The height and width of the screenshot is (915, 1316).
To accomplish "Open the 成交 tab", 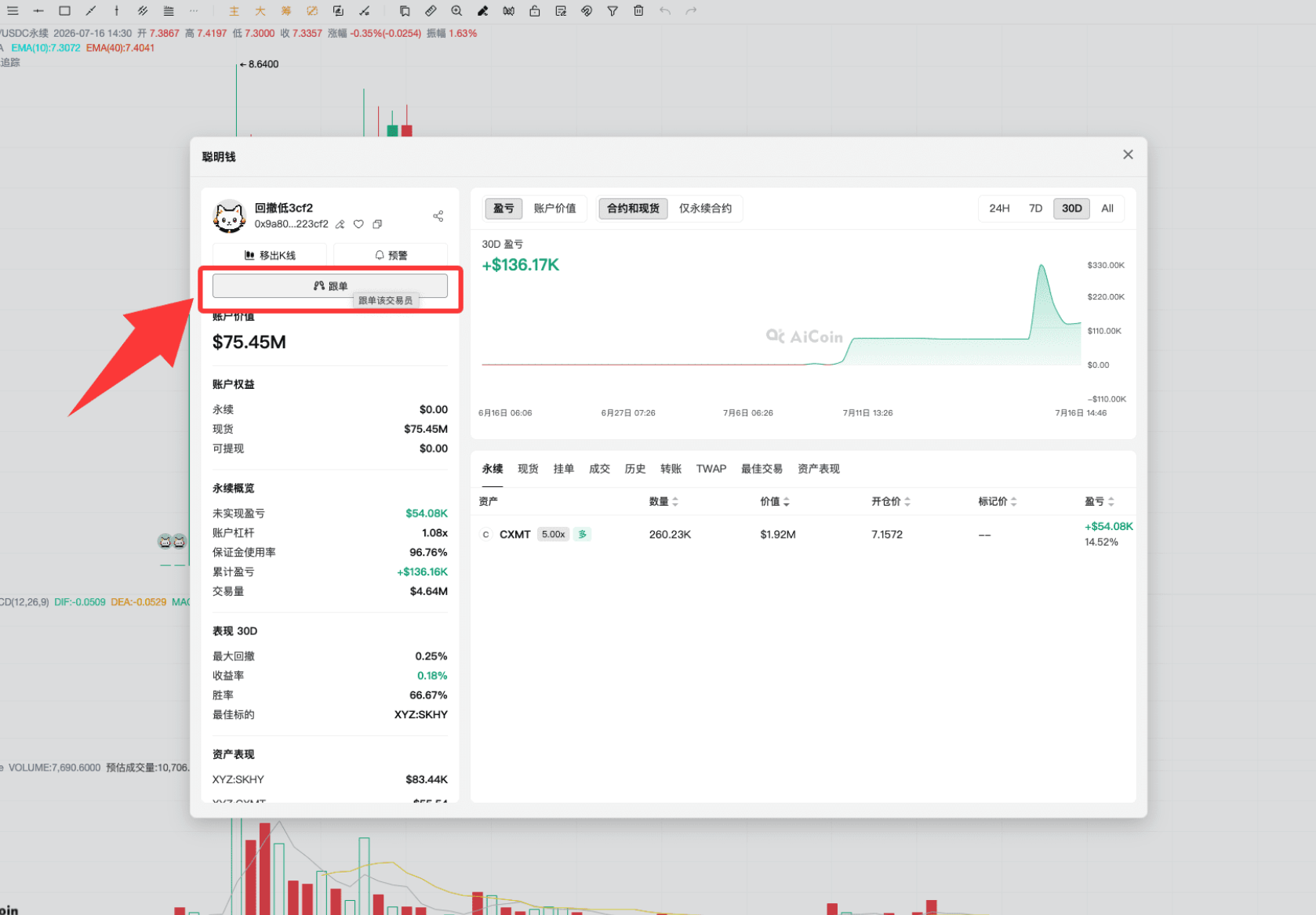I will pyautogui.click(x=599, y=469).
